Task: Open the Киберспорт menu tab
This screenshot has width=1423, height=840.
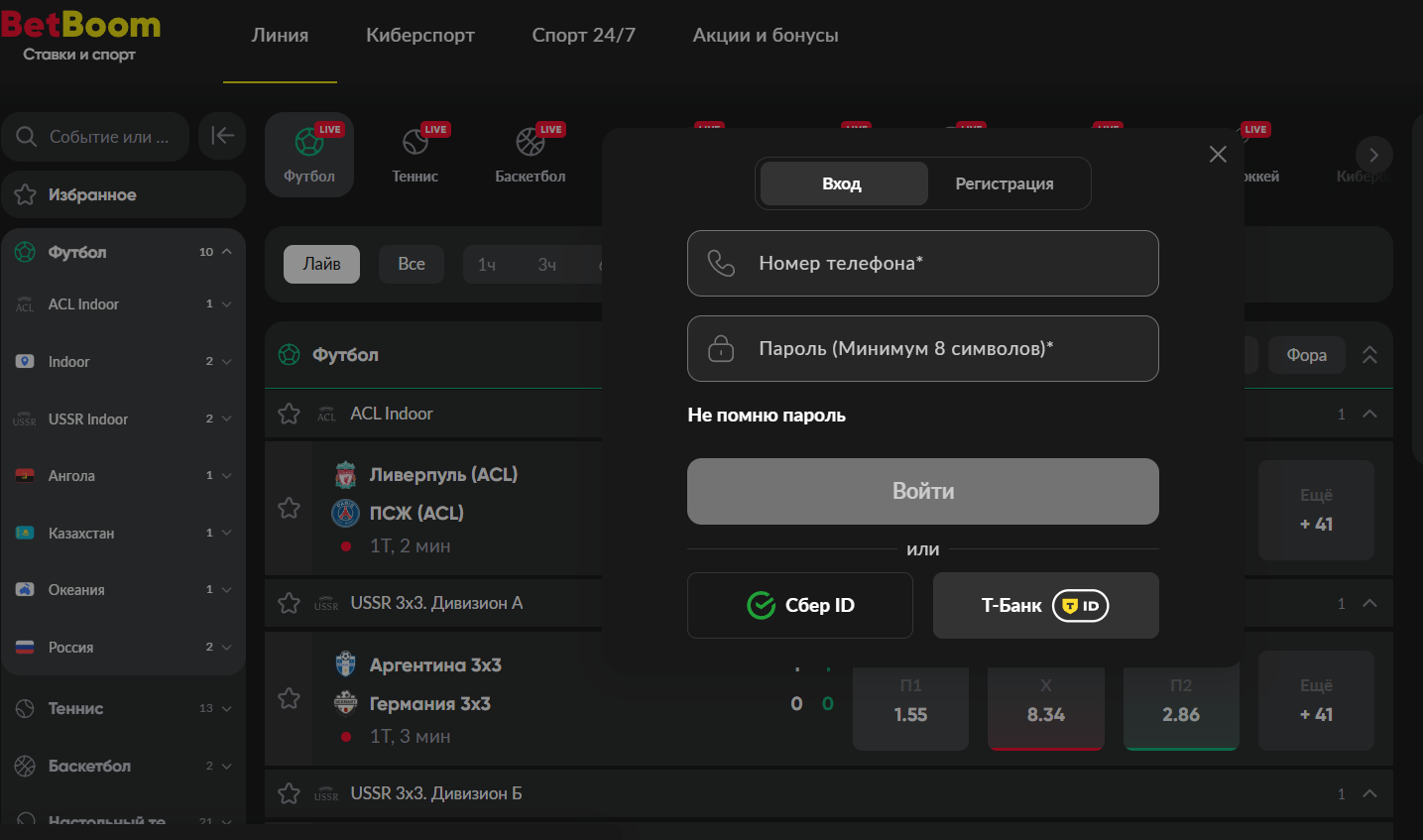Action: coord(420,36)
